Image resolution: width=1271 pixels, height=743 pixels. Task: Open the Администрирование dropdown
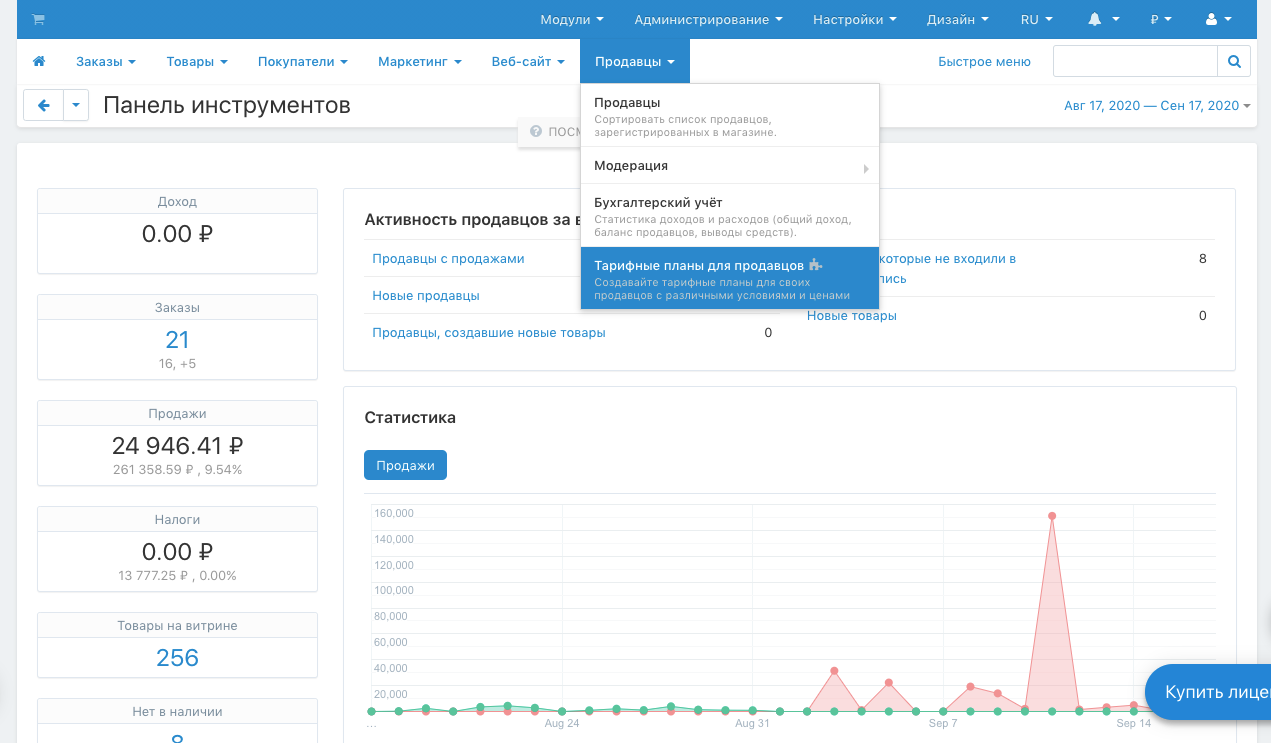click(708, 19)
